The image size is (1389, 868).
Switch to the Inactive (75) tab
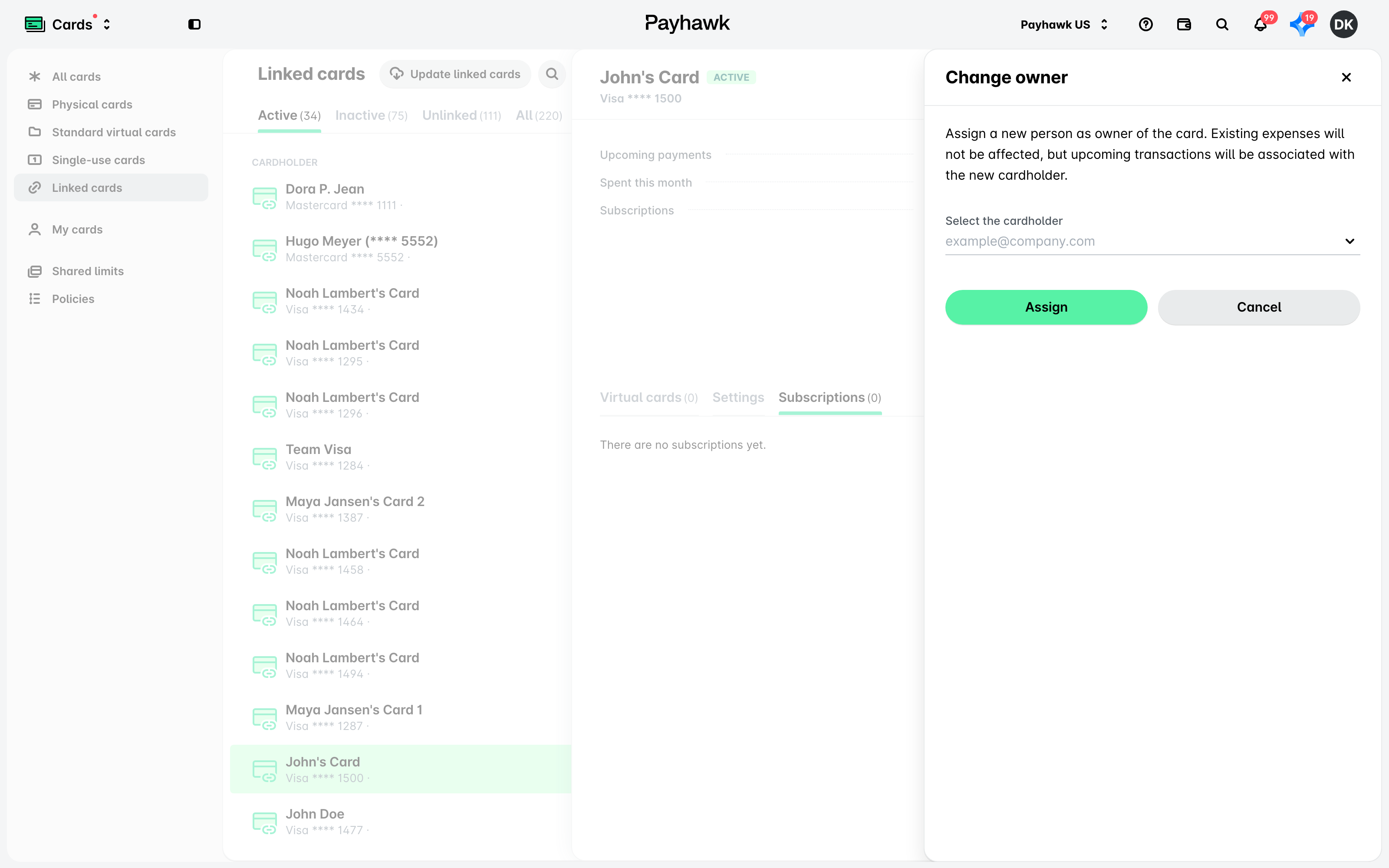372,115
